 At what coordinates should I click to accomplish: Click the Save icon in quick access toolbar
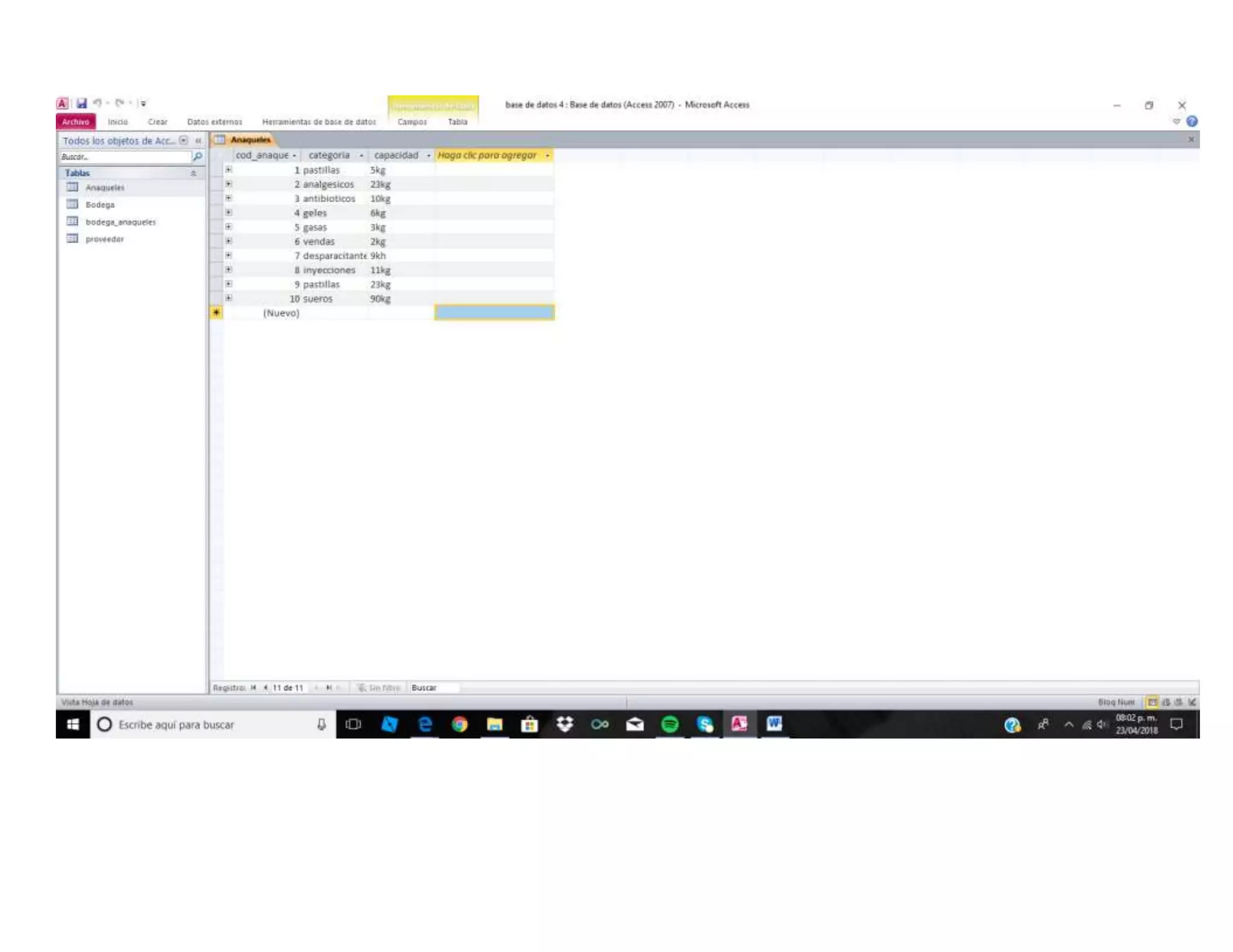click(x=81, y=104)
